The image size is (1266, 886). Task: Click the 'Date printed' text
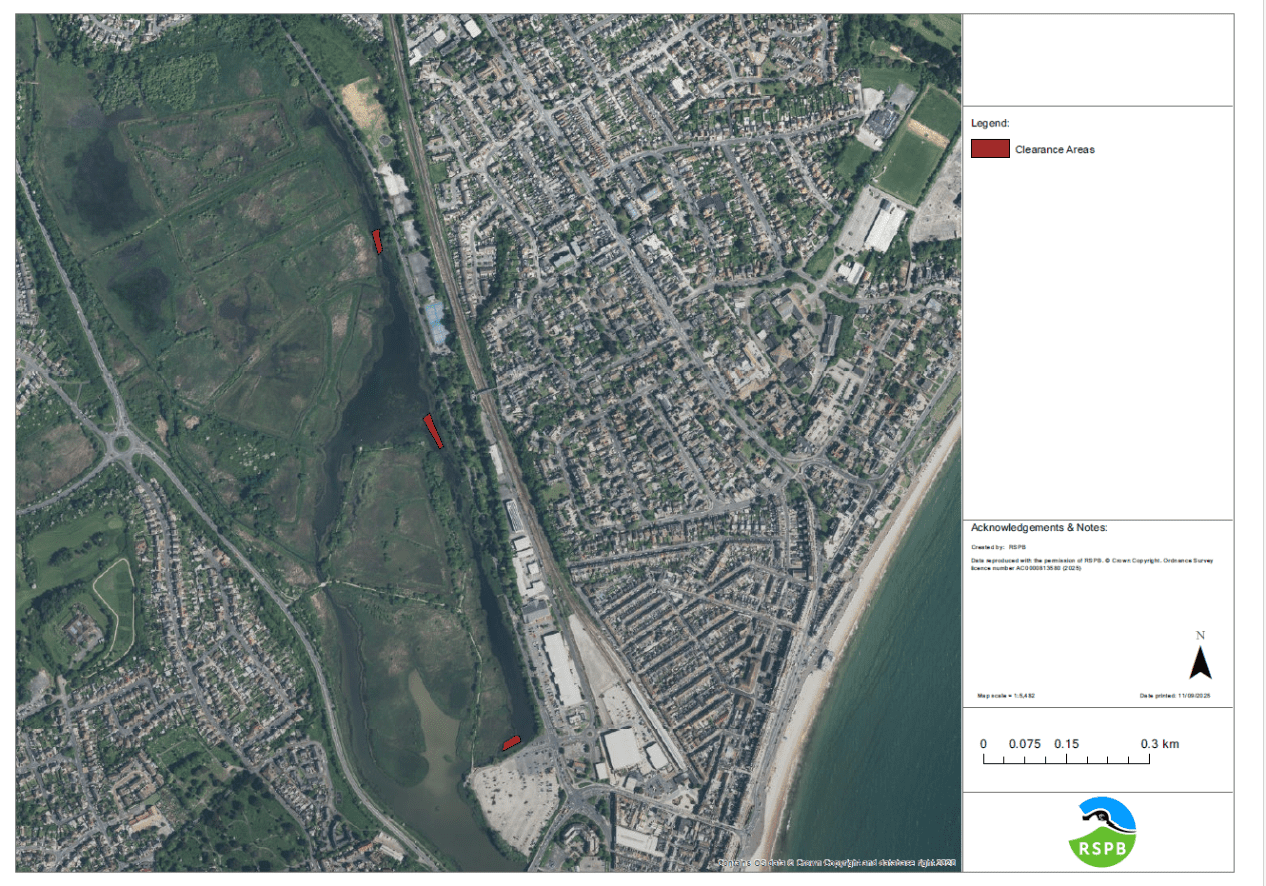tap(1174, 695)
